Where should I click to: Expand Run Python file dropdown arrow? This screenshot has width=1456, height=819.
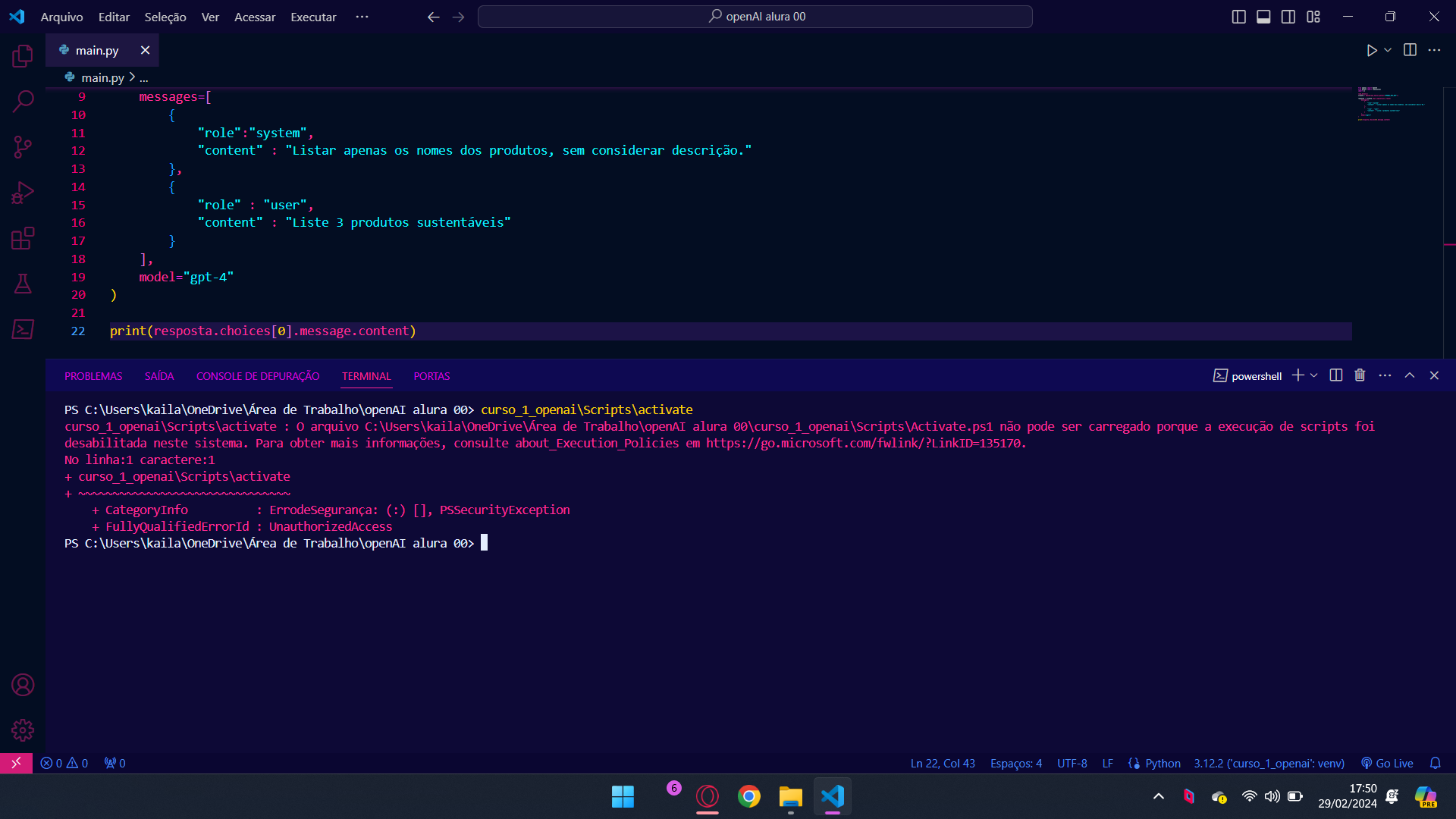pos(1388,50)
